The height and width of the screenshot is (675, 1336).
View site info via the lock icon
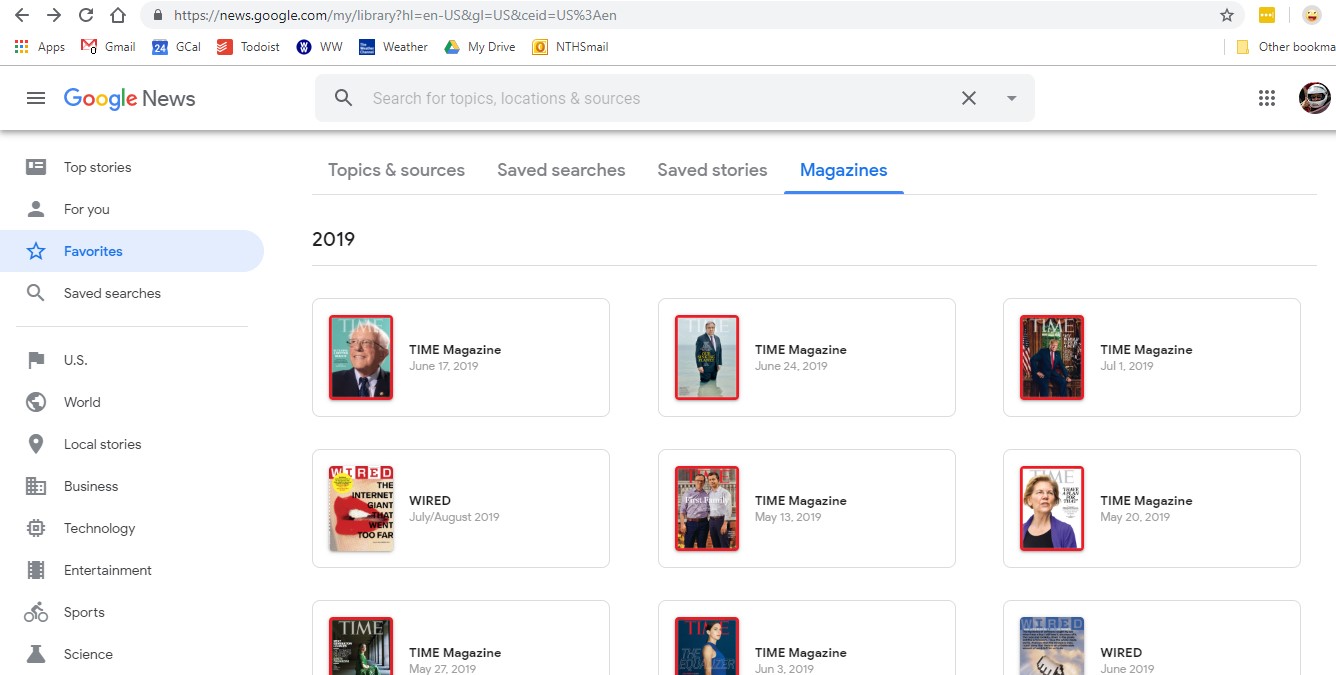[x=158, y=16]
